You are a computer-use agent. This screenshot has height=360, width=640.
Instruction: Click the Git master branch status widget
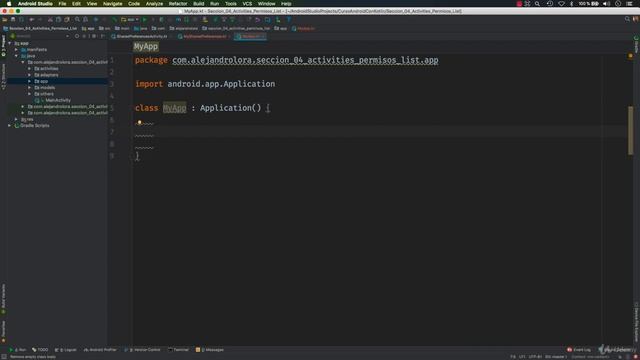click(x=556, y=357)
